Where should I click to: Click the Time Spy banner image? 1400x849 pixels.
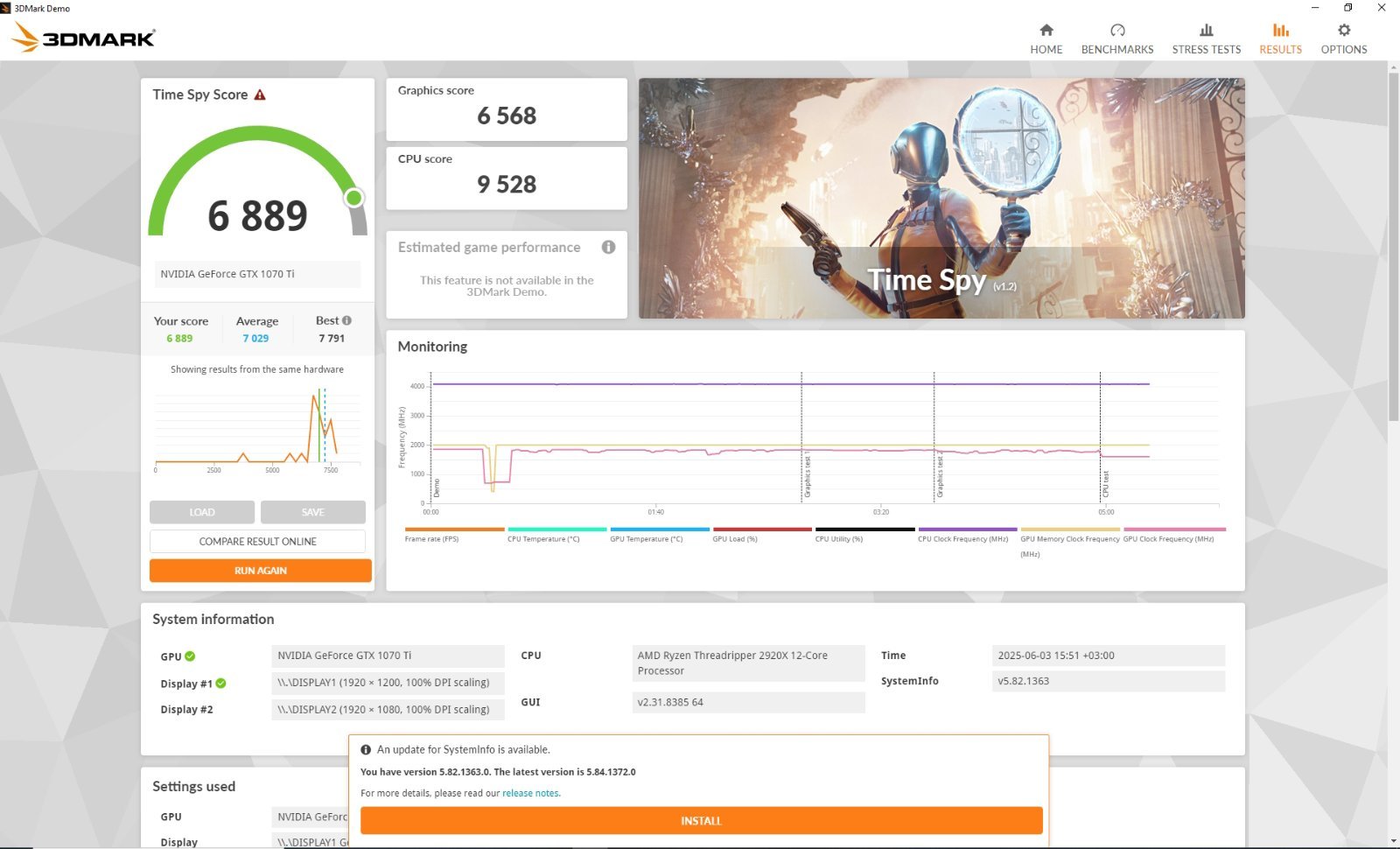click(x=941, y=198)
